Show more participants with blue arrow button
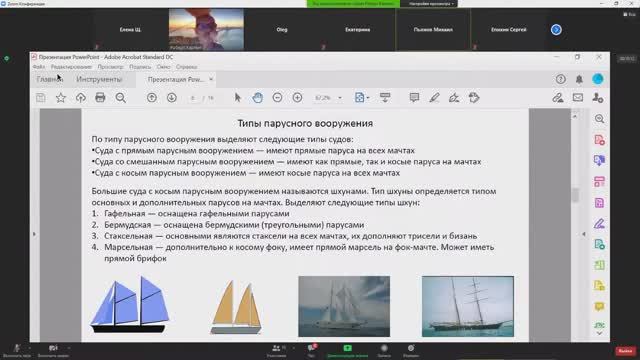Image resolution: width=640 pixels, height=360 pixels. pyautogui.click(x=556, y=30)
